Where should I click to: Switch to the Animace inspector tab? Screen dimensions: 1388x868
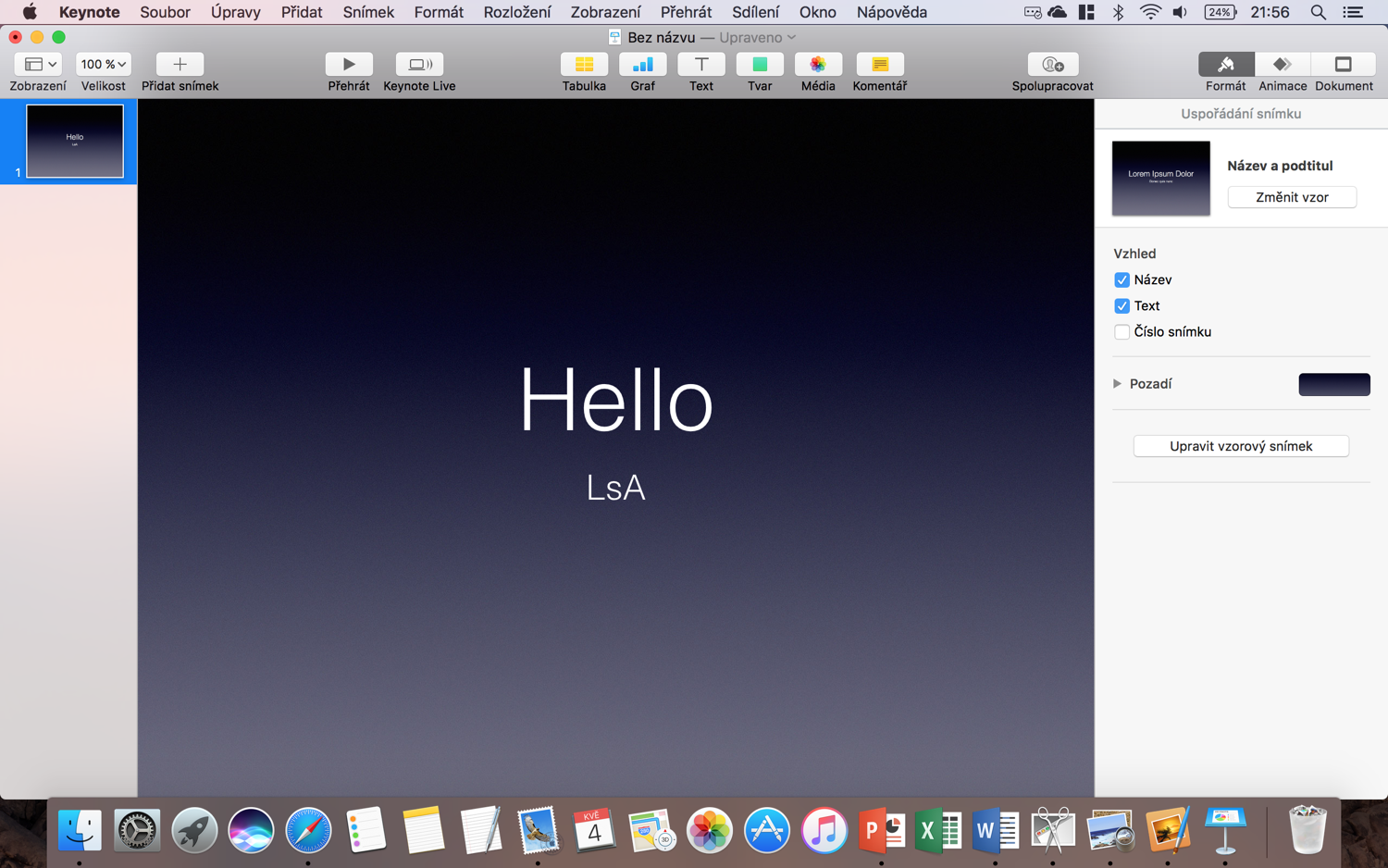[x=1282, y=65]
